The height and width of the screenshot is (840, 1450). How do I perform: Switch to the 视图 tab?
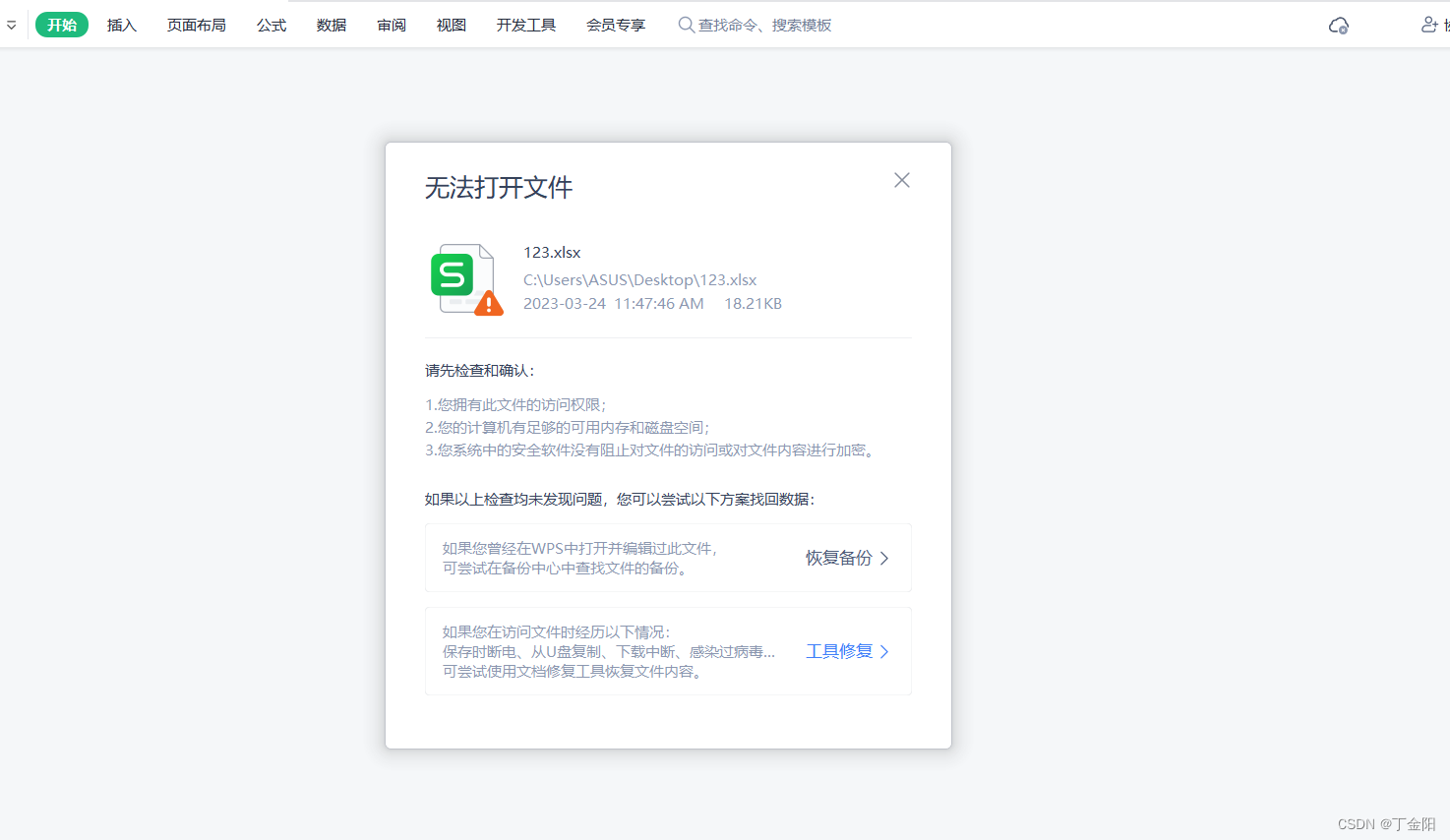(452, 25)
